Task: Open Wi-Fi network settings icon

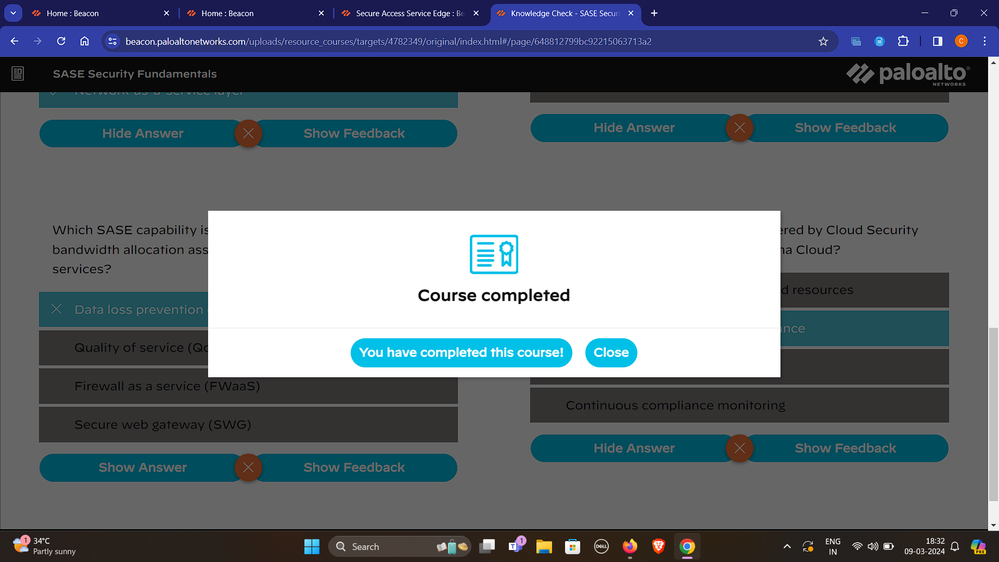Action: [x=858, y=546]
